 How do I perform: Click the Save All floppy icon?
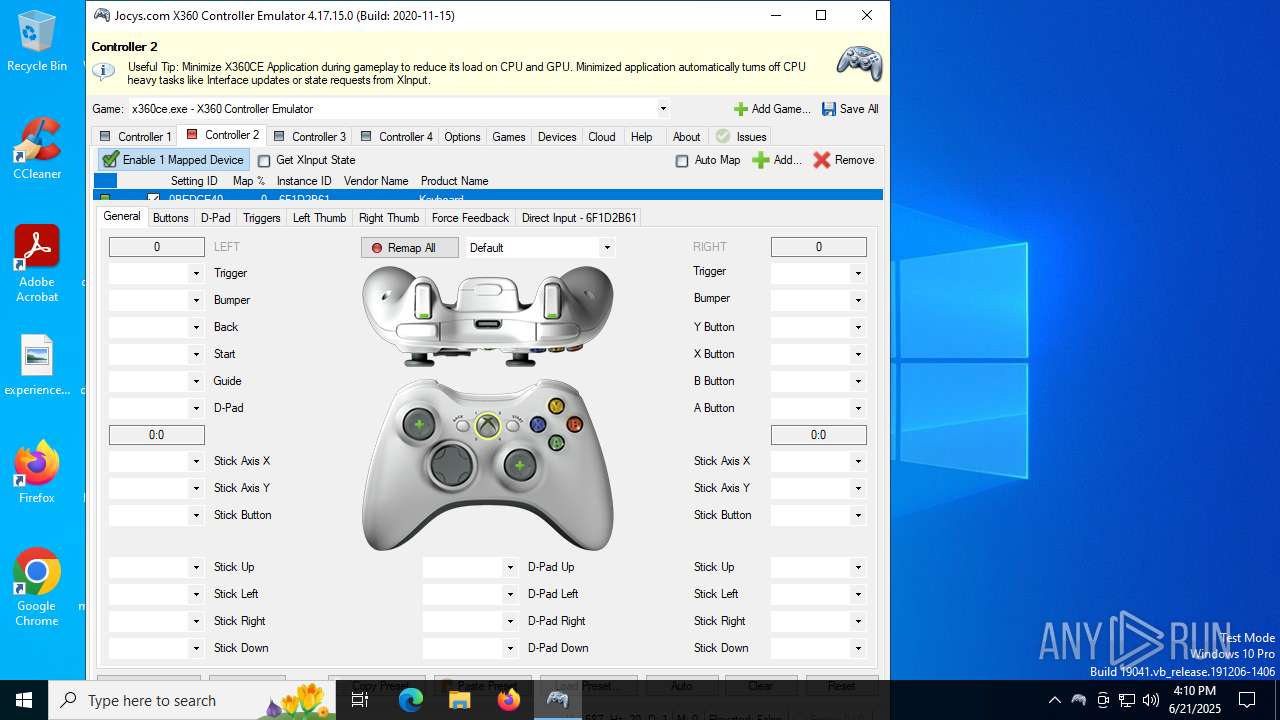pos(829,109)
